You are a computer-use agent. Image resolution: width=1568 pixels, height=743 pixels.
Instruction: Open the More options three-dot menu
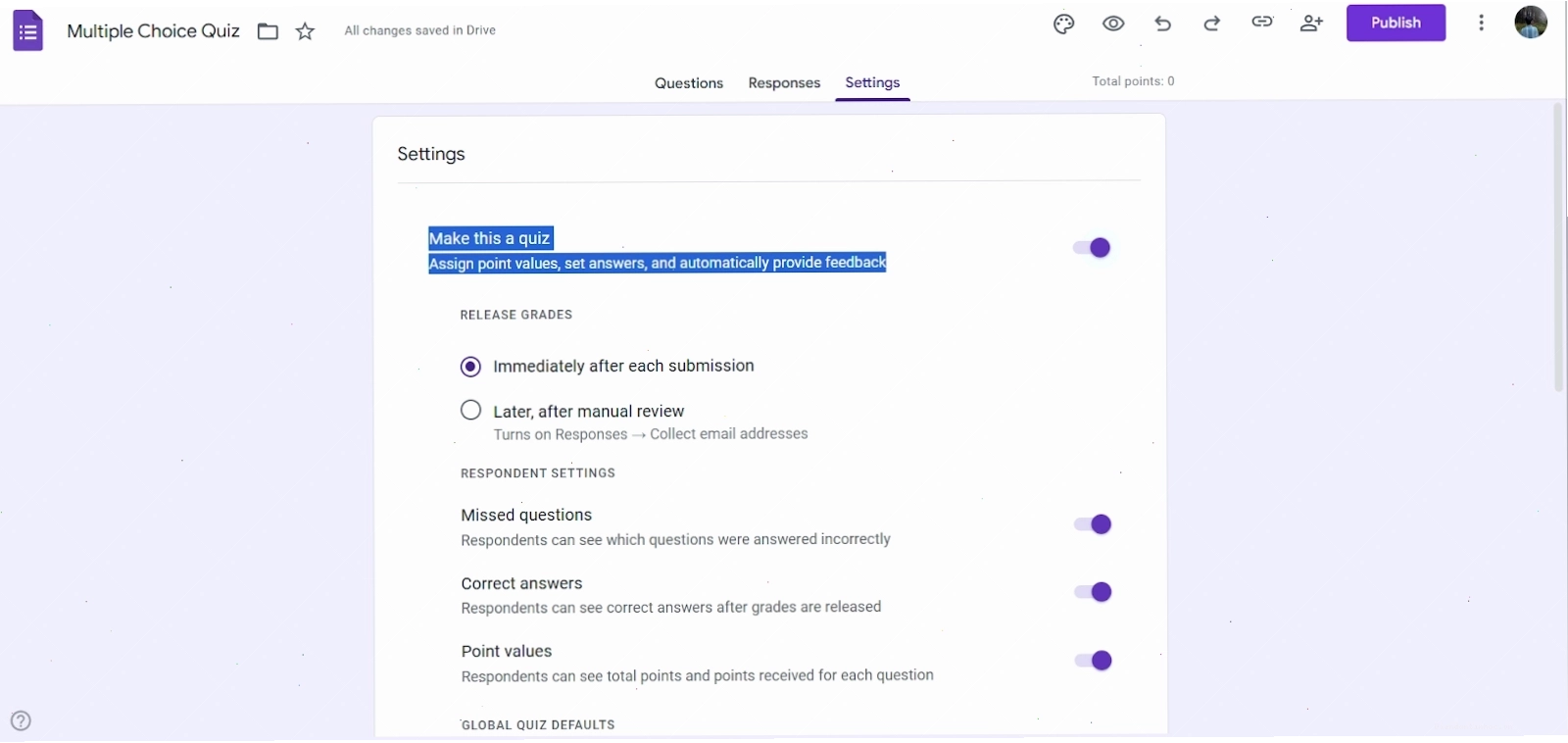tap(1482, 23)
